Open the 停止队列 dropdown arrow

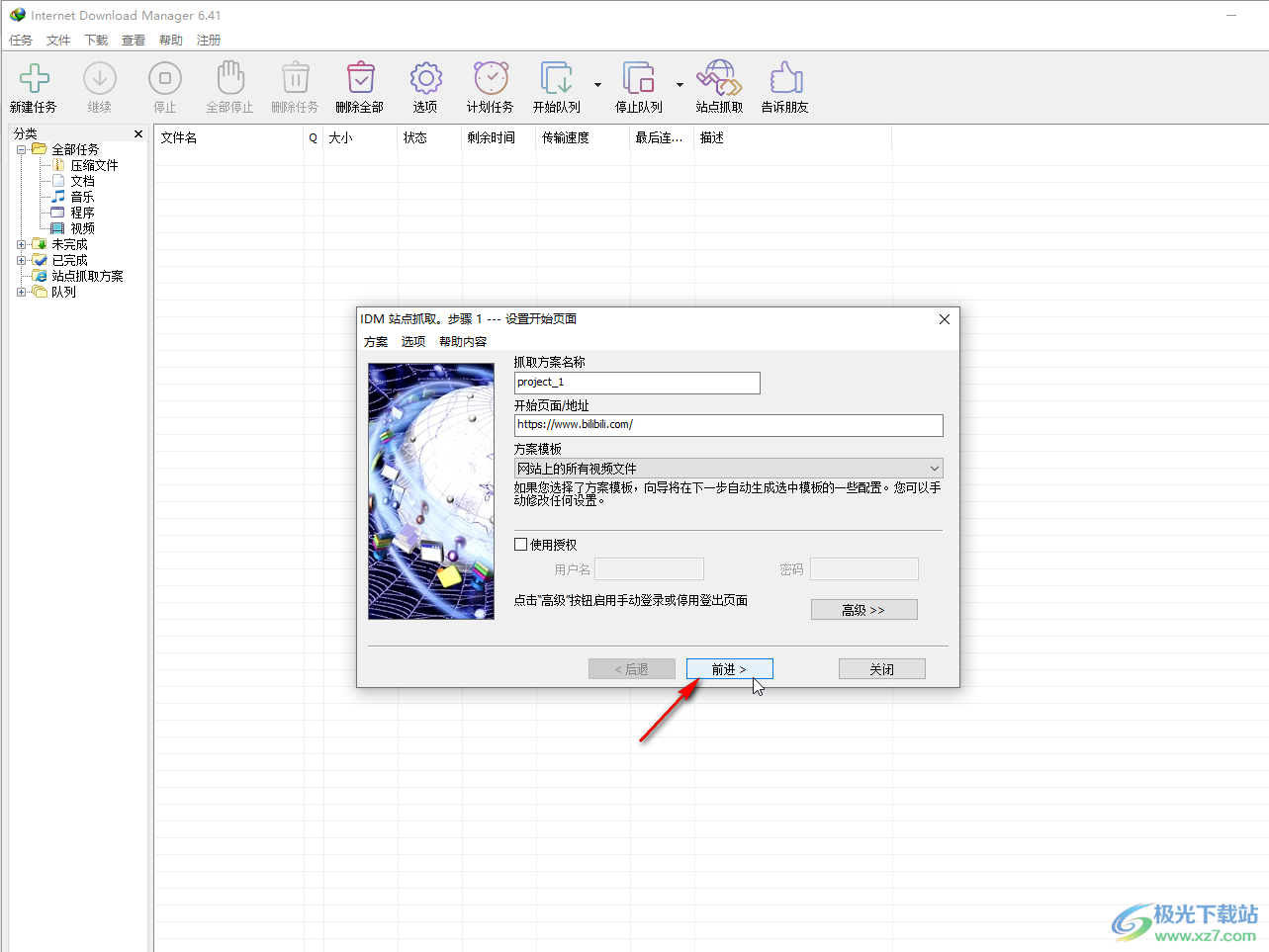pyautogui.click(x=680, y=85)
